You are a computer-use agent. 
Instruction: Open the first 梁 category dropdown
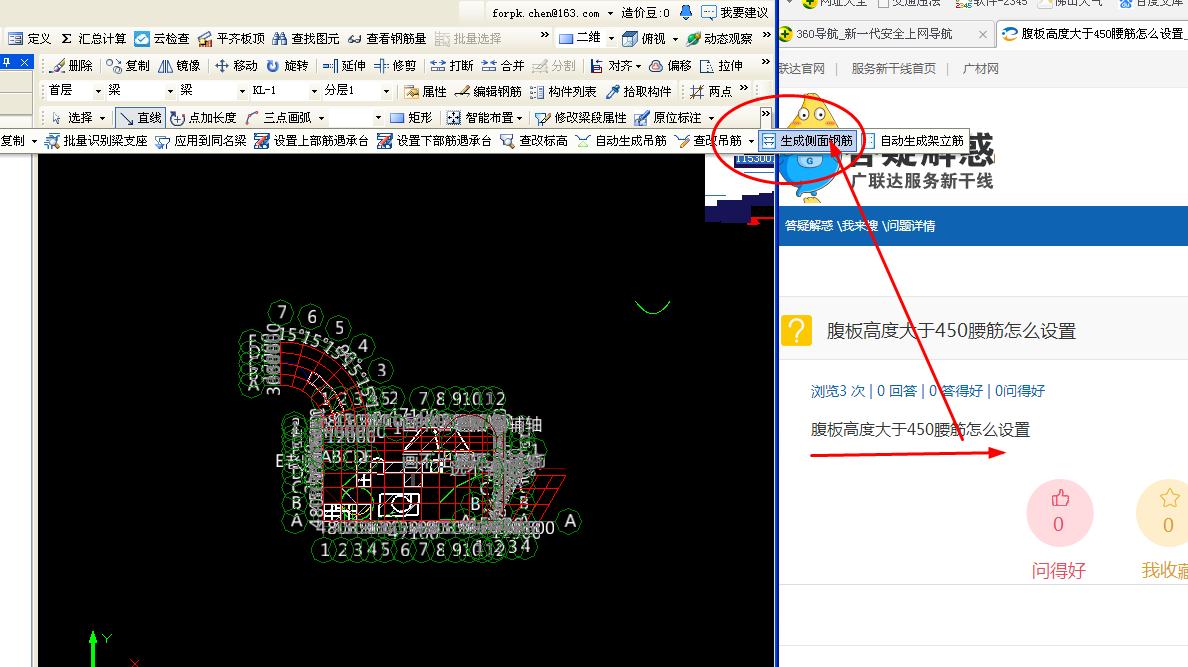click(170, 91)
